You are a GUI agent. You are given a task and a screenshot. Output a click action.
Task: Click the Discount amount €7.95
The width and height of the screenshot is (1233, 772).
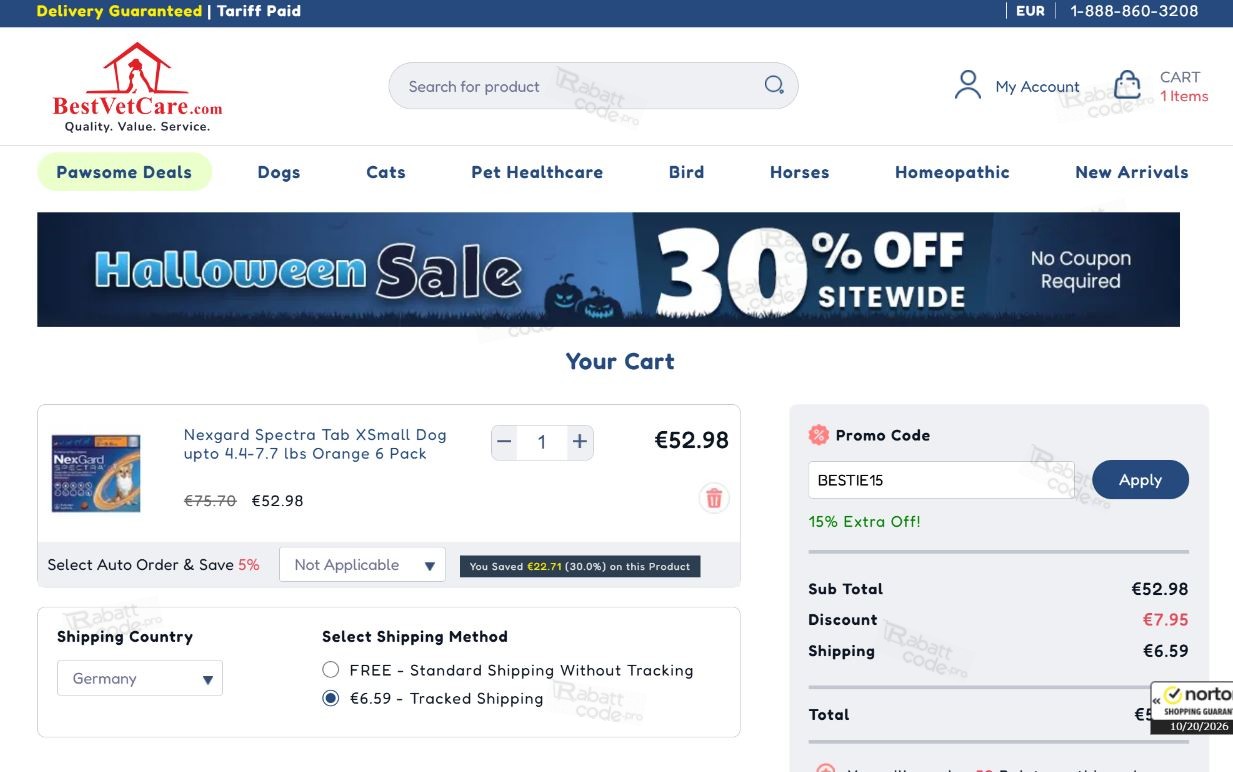1165,620
